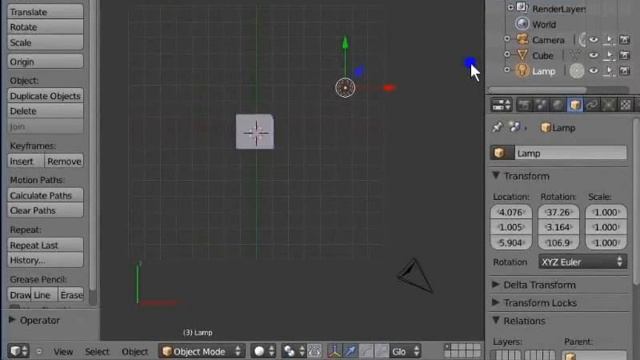This screenshot has width=640, height=360.
Task: Expand the Cube entry in outliner
Action: [507, 54]
